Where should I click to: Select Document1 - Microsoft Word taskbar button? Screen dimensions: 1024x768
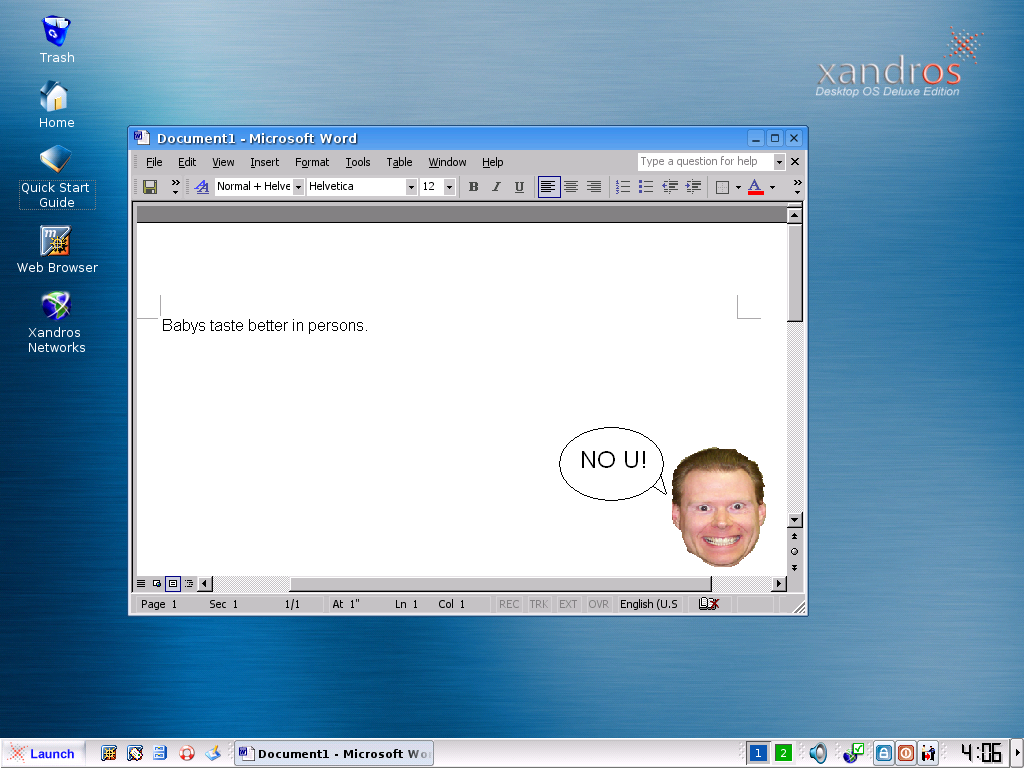tap(334, 754)
